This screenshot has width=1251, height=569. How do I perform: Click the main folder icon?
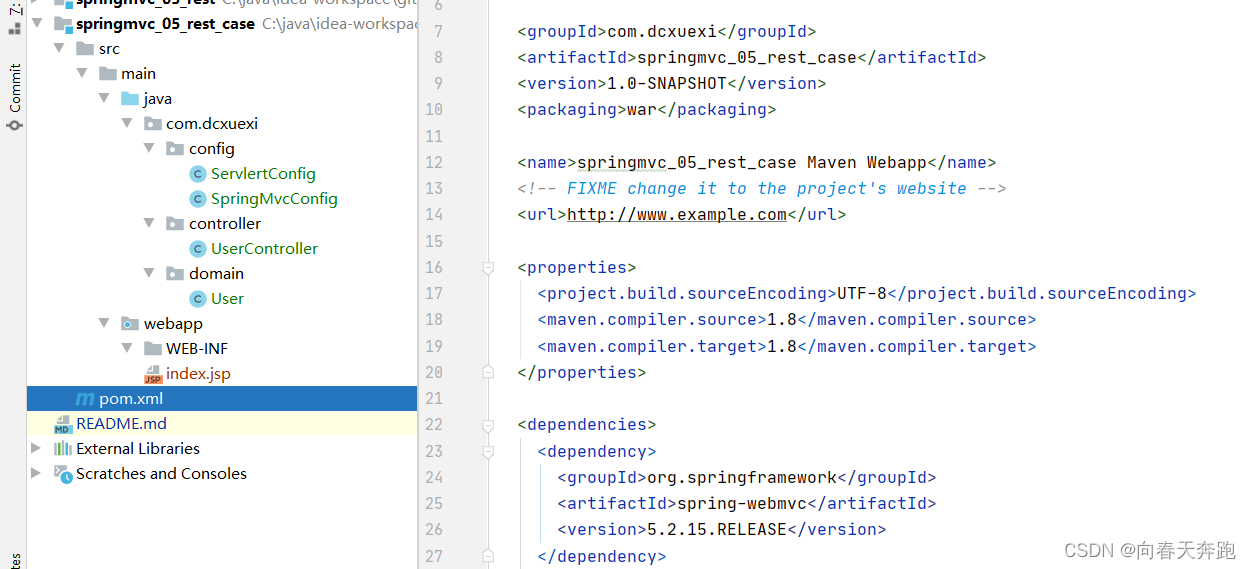coord(108,73)
